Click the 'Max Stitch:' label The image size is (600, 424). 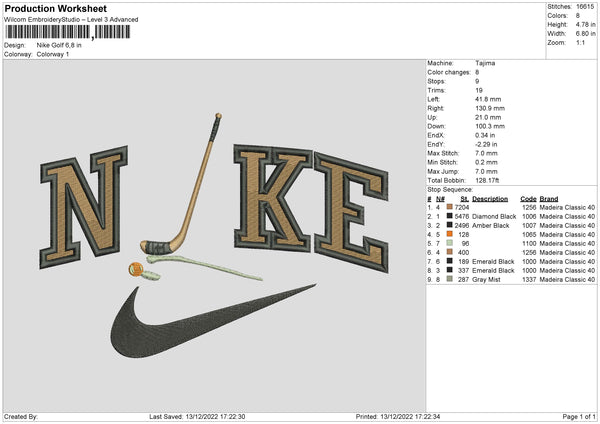pos(443,153)
